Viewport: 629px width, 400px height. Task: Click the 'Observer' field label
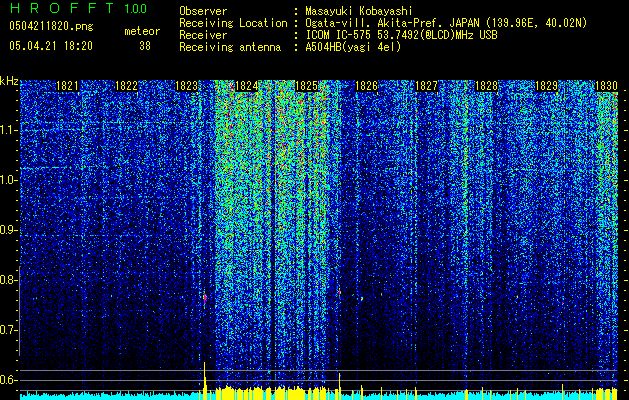pos(203,11)
